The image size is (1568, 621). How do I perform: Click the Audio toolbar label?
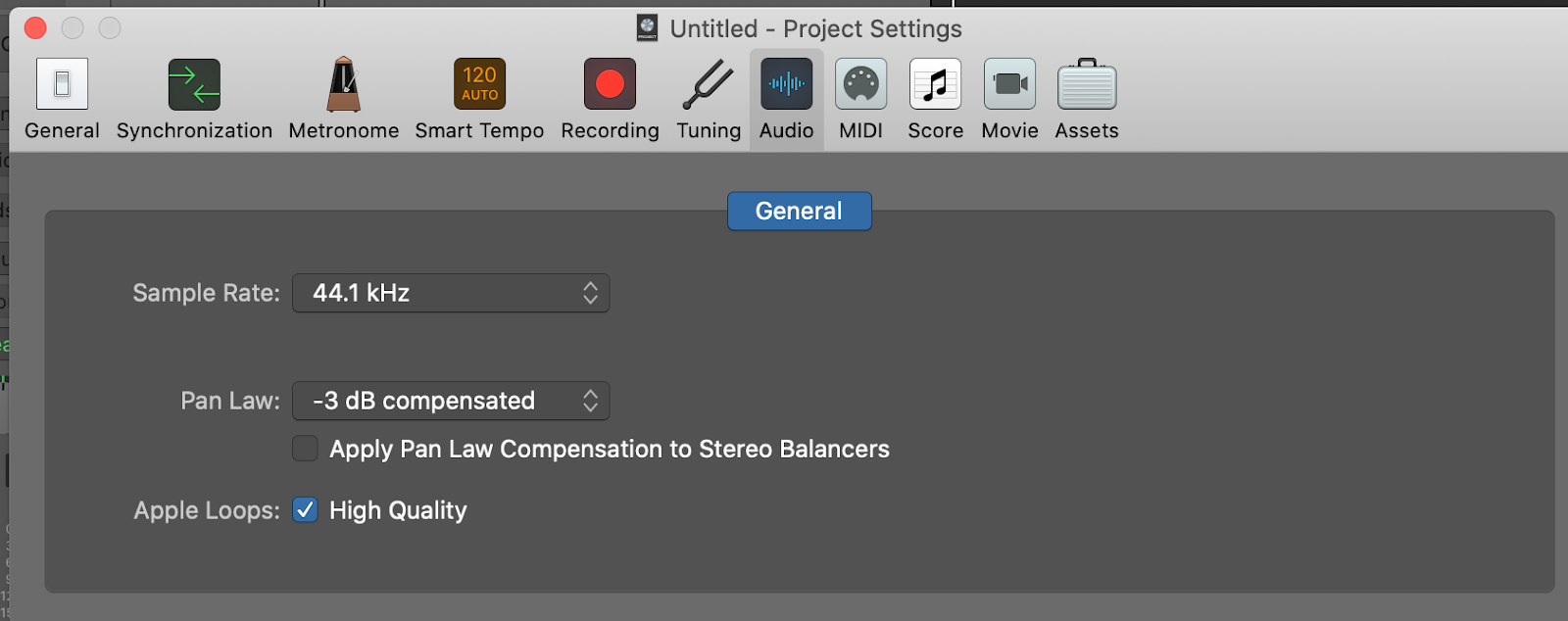click(786, 130)
